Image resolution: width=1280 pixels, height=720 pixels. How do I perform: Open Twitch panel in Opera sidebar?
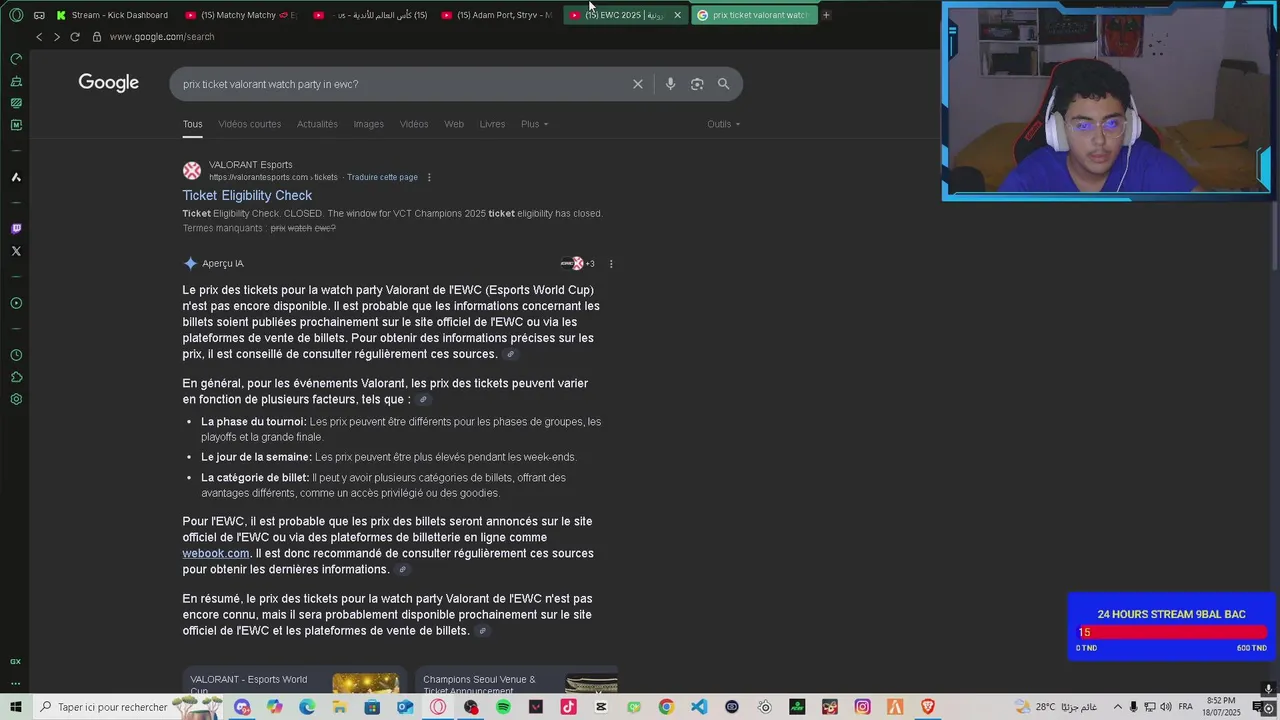pos(16,229)
